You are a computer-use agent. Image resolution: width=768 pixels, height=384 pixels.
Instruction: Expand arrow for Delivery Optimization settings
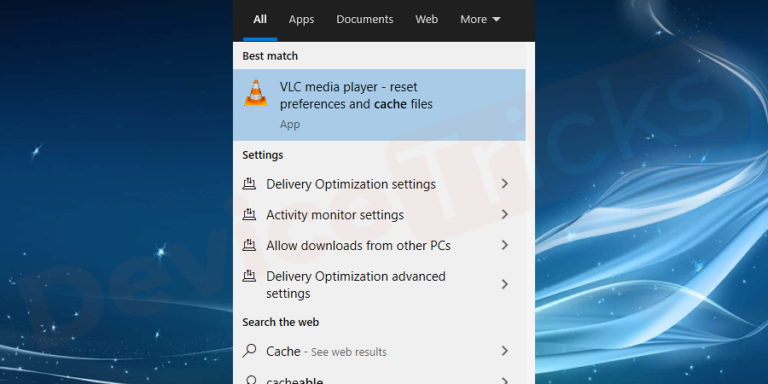click(504, 184)
